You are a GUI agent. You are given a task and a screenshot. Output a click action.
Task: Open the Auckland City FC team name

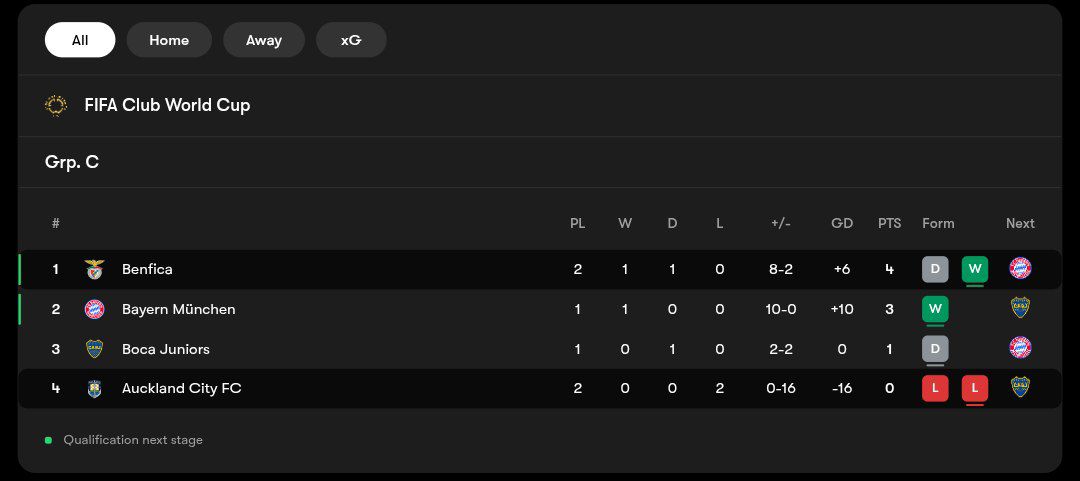pyautogui.click(x=182, y=389)
